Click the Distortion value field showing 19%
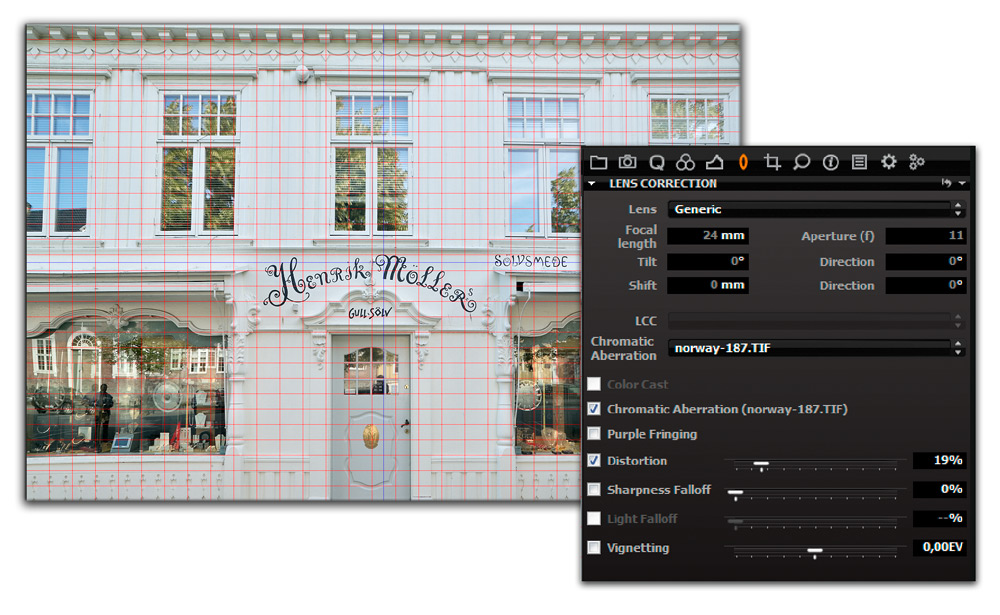Image resolution: width=1000 pixels, height=615 pixels. [x=939, y=461]
